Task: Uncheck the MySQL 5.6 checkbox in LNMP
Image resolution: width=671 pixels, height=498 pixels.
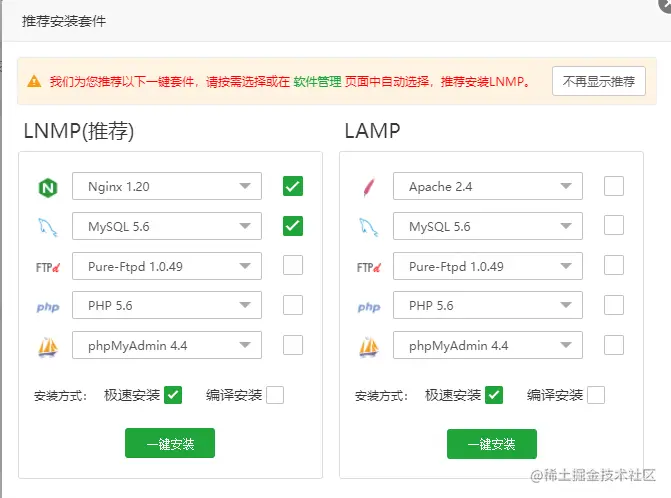Action: pyautogui.click(x=293, y=226)
